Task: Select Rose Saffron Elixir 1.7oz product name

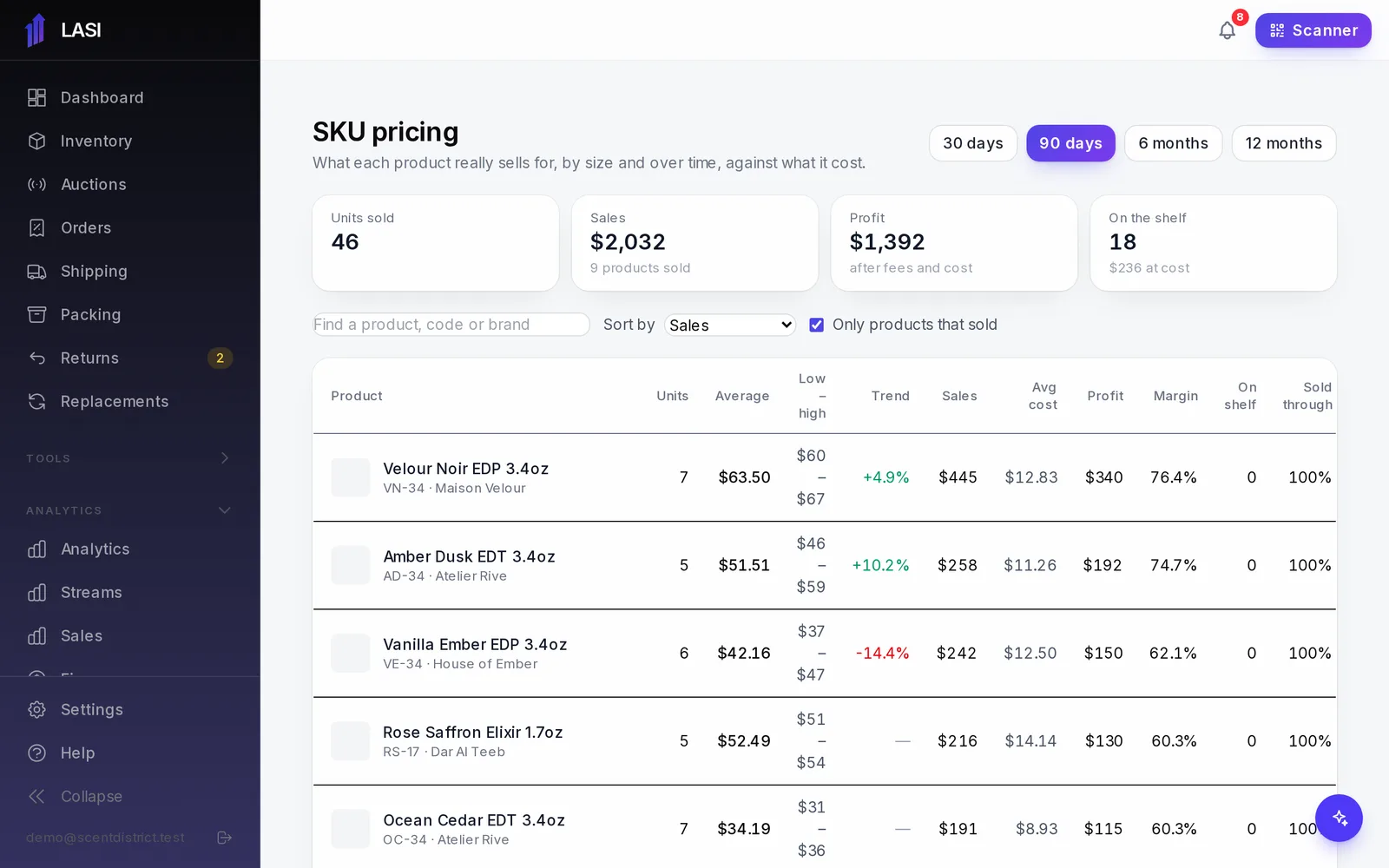Action: 473,733
